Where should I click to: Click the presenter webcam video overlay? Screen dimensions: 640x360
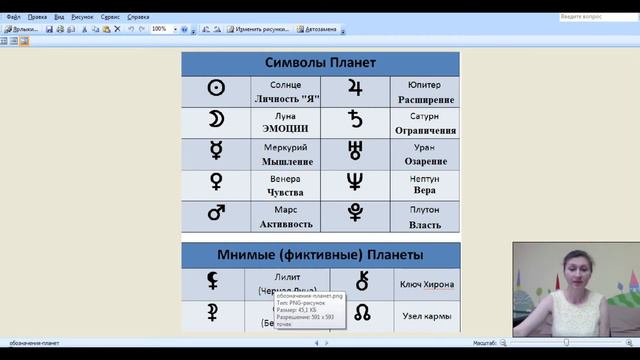click(x=576, y=289)
